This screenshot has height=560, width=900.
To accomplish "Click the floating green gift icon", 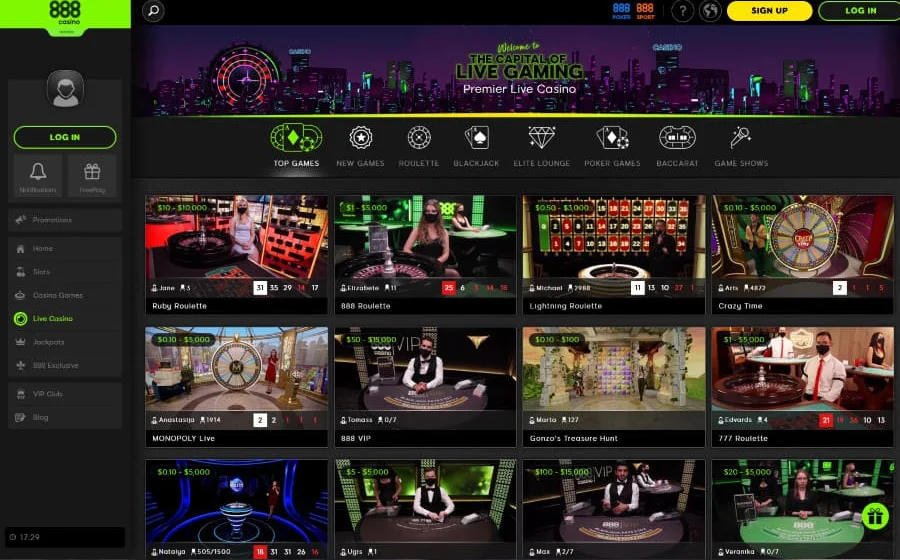I will point(875,517).
